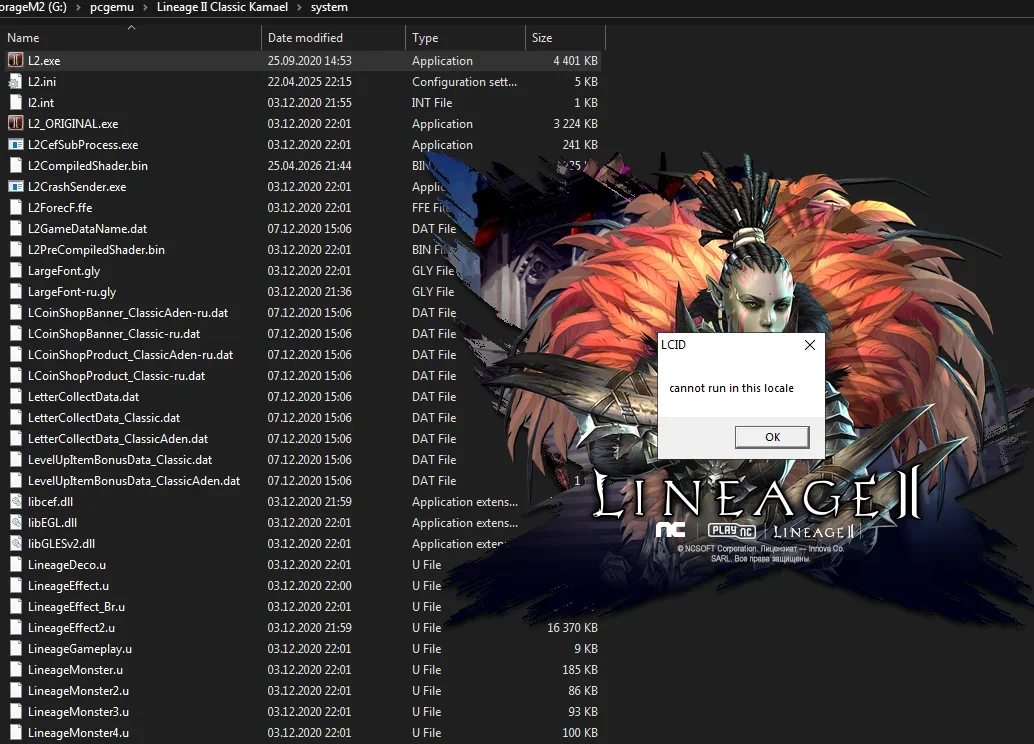Select file LetterCollectData_ClassicAden.dat
Image resolution: width=1034 pixels, height=744 pixels.
[118, 439]
